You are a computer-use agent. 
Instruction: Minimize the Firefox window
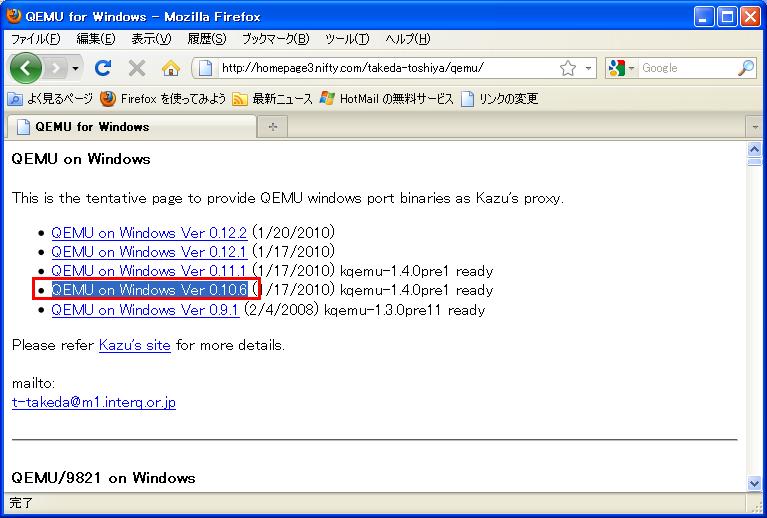tap(703, 17)
